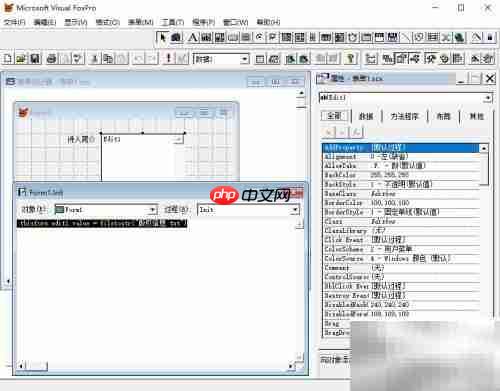Screen dimensions: 500x391
Task: Toggle the Layout Toolbar button
Action: pos(458,59)
